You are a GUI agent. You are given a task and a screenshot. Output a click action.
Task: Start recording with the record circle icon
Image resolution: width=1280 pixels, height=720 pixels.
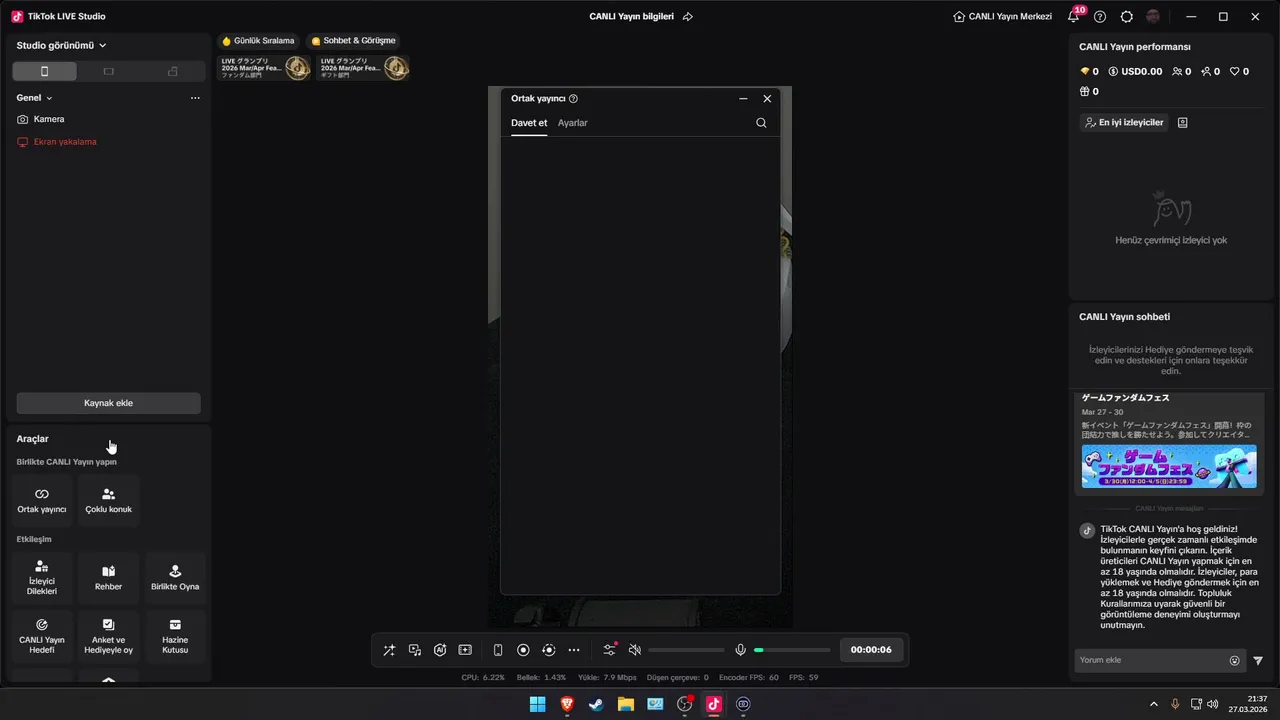click(523, 650)
